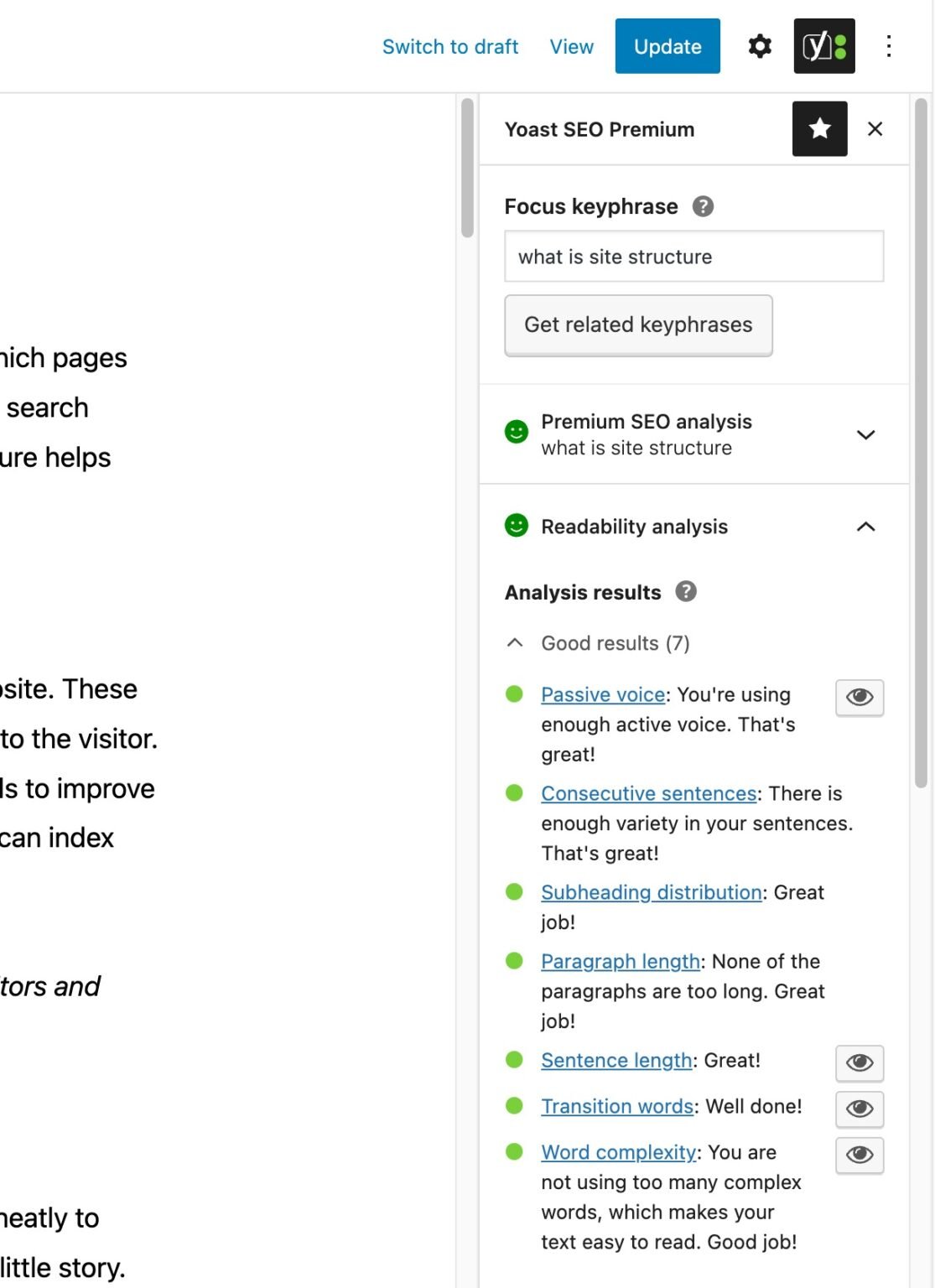The width and height of the screenshot is (935, 1288).
Task: Click Switch to draft
Action: pos(450,46)
